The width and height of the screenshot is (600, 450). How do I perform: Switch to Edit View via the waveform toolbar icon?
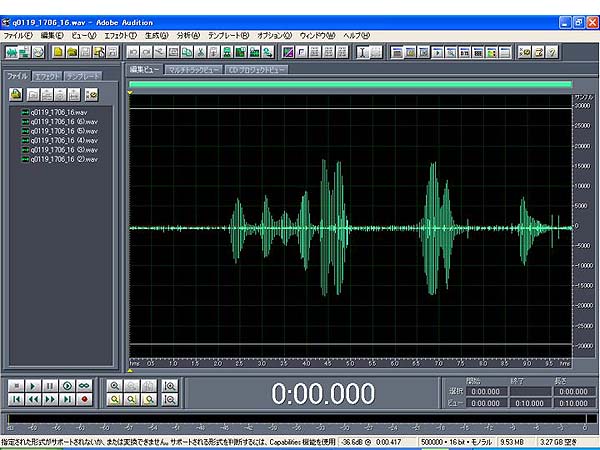[11, 52]
